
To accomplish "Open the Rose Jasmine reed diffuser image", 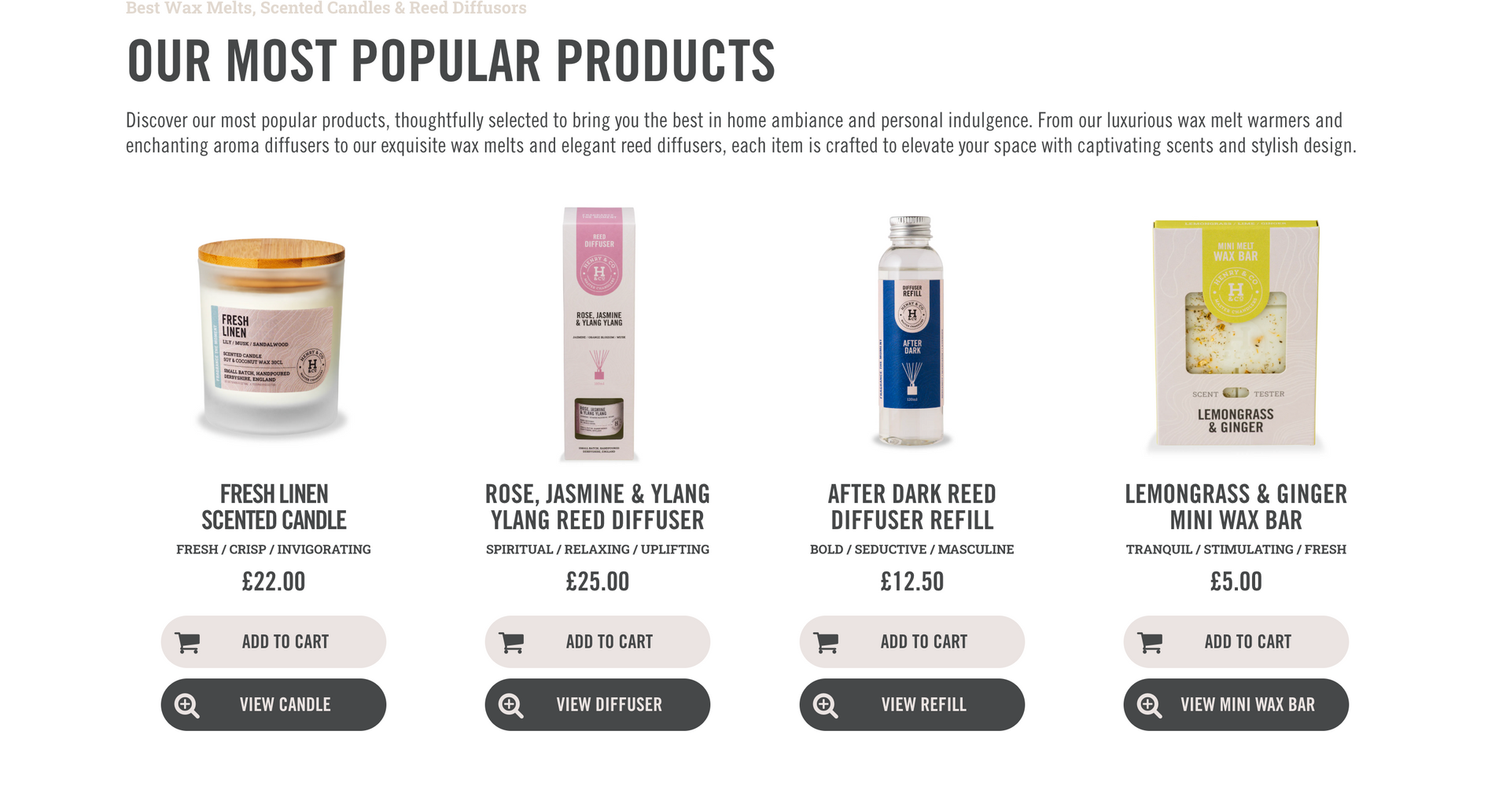I will 598,334.
